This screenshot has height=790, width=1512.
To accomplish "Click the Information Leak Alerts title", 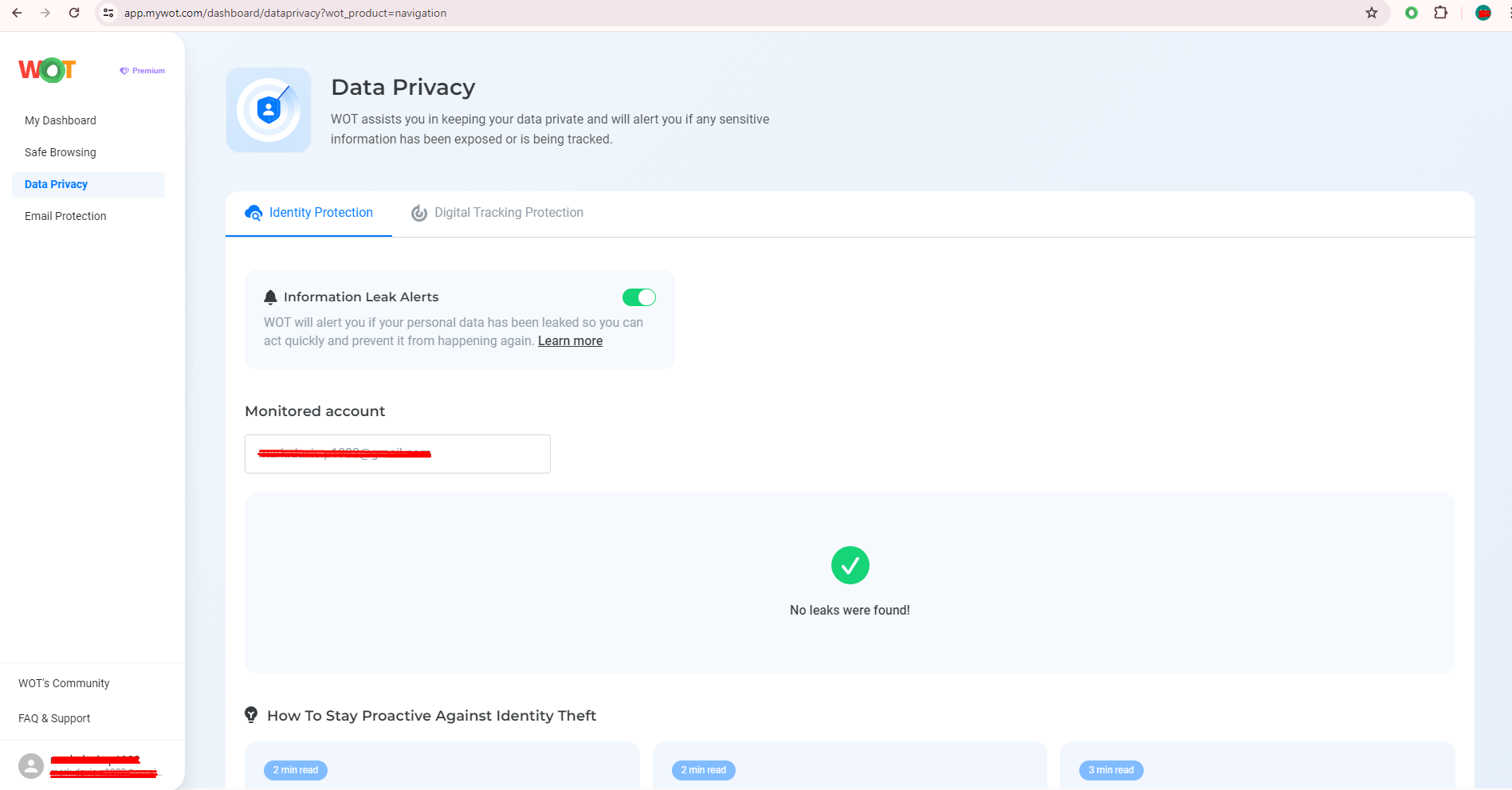I will pos(361,297).
